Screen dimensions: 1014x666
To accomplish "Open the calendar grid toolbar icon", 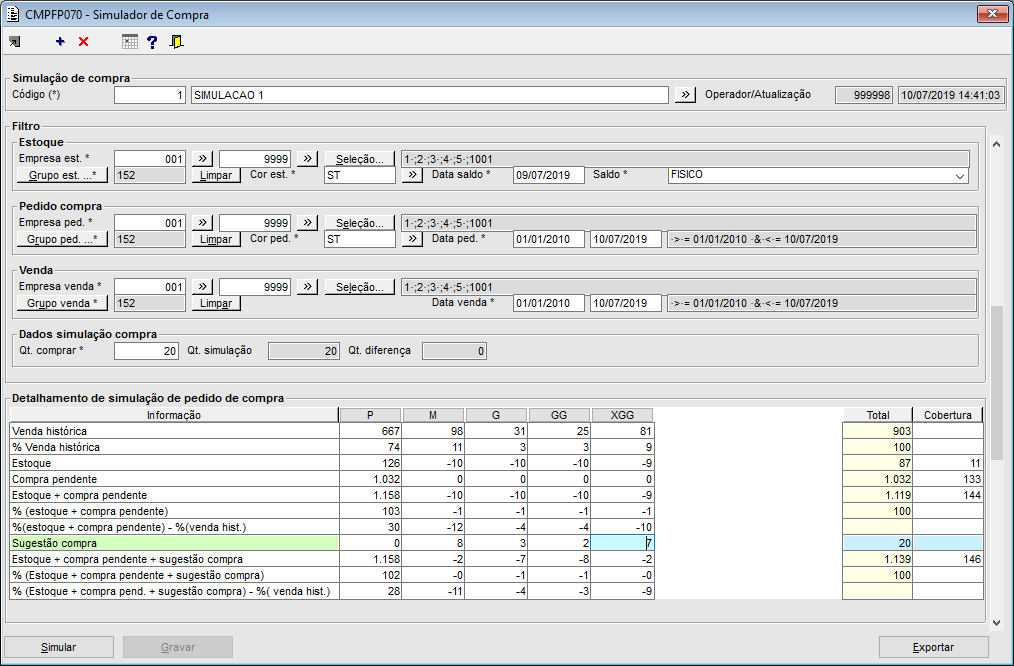I will point(130,42).
